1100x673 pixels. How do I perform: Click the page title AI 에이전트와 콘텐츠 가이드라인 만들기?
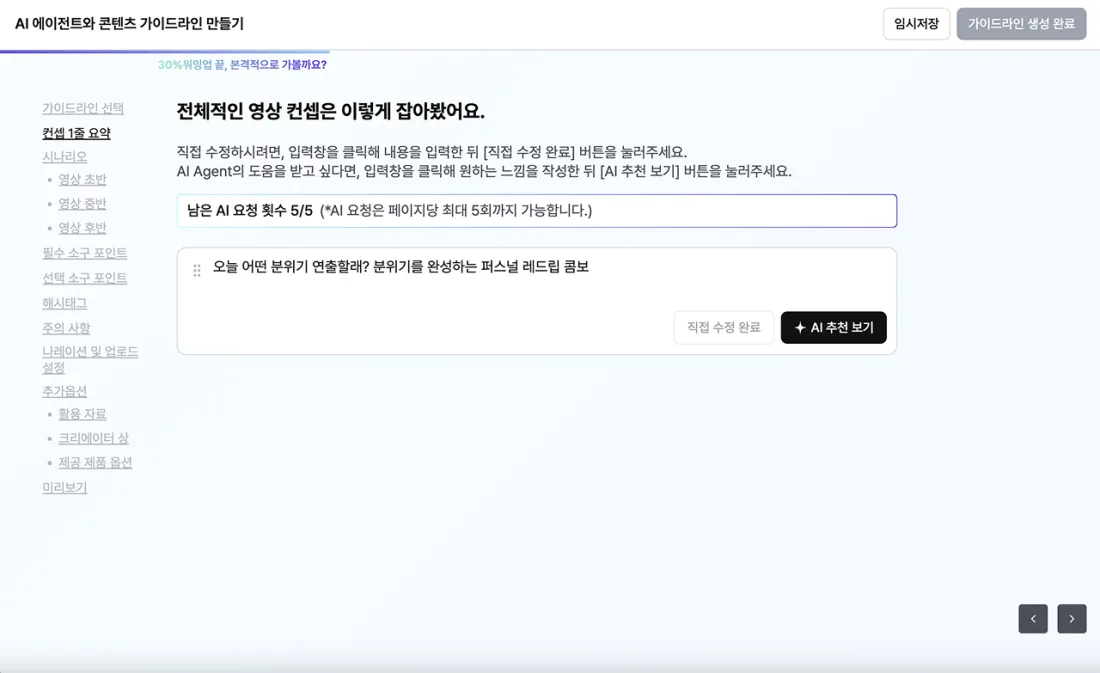point(130,24)
